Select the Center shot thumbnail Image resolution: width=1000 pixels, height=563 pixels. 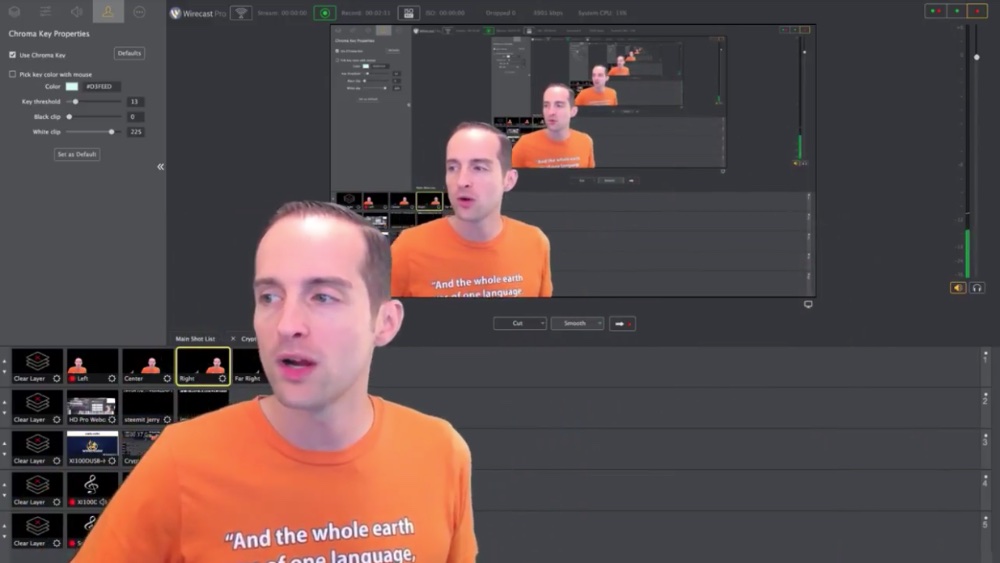(x=147, y=366)
